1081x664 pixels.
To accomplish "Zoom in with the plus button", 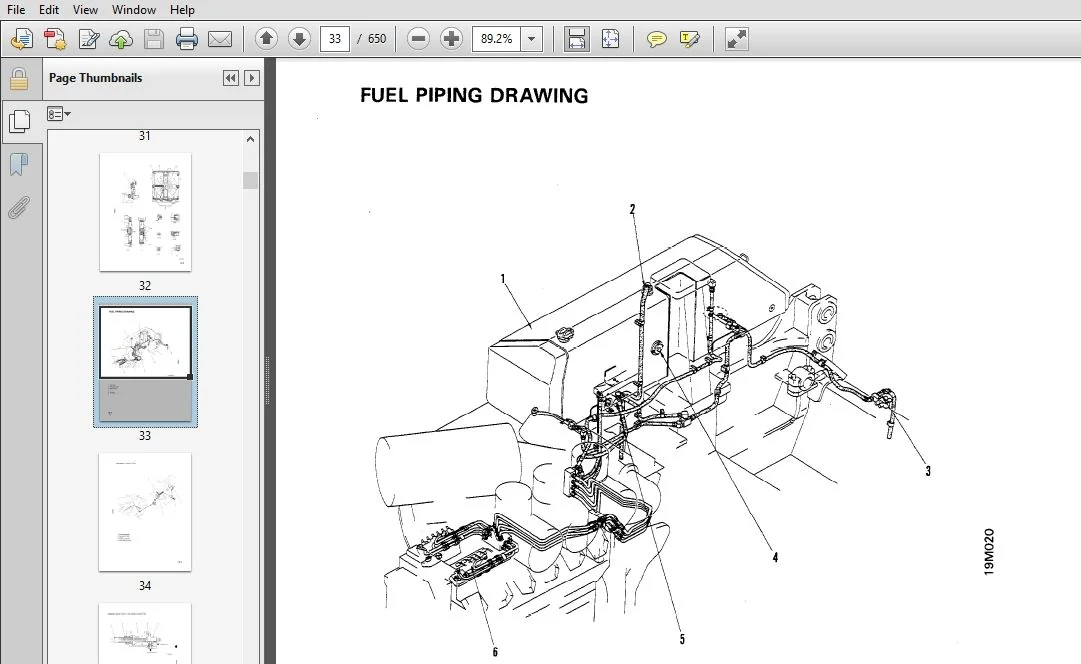I will [452, 39].
